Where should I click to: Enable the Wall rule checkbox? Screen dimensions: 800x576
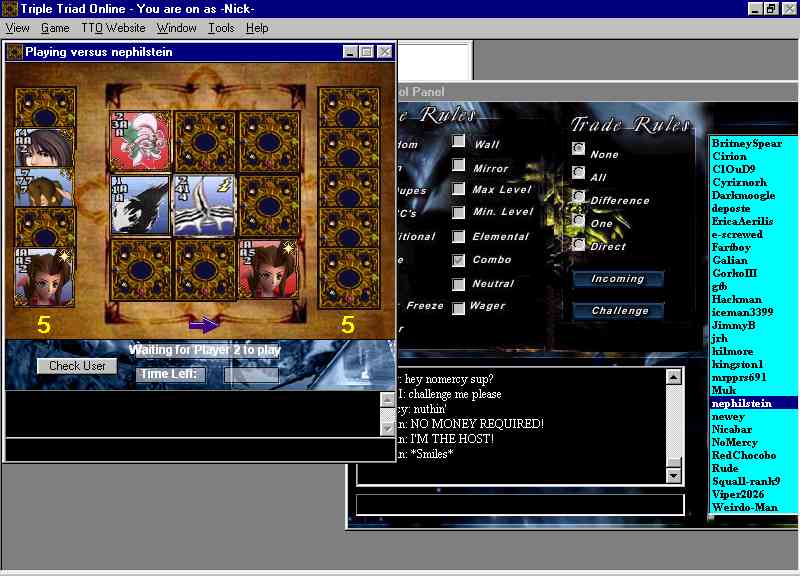coord(459,141)
